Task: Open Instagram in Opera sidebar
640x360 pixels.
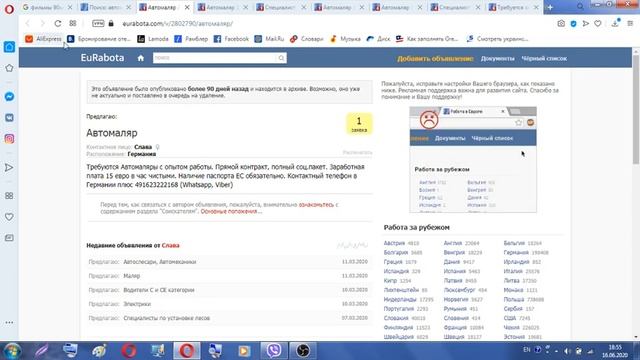Action: click(x=9, y=139)
